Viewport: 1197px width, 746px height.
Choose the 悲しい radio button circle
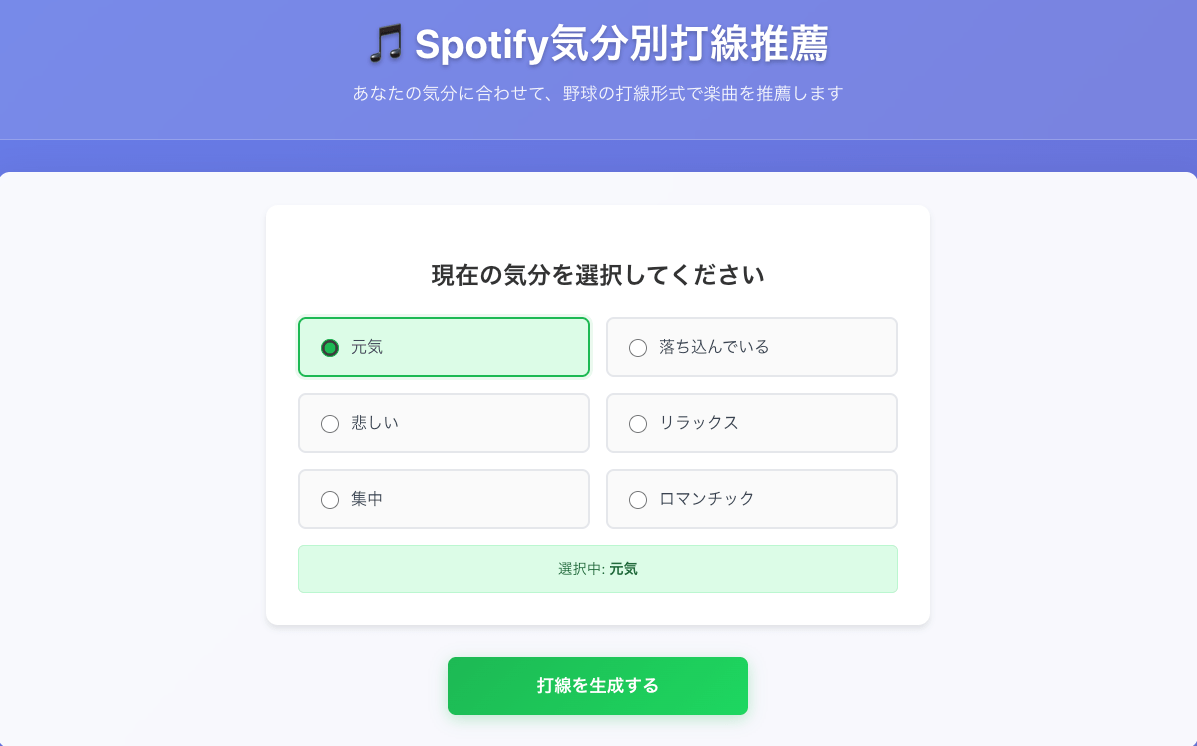click(330, 424)
